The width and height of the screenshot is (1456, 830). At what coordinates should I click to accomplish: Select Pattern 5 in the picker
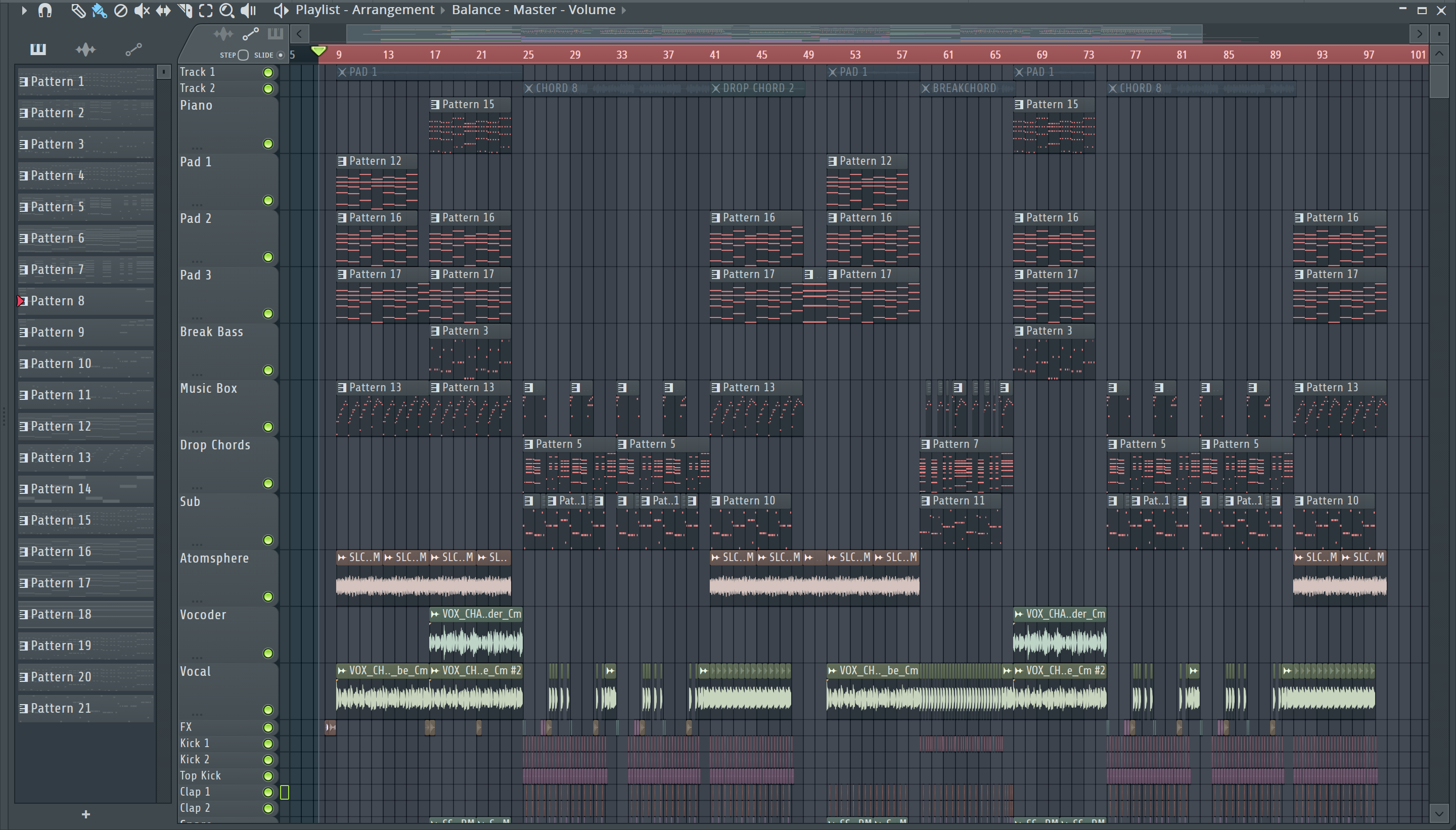[x=86, y=207]
